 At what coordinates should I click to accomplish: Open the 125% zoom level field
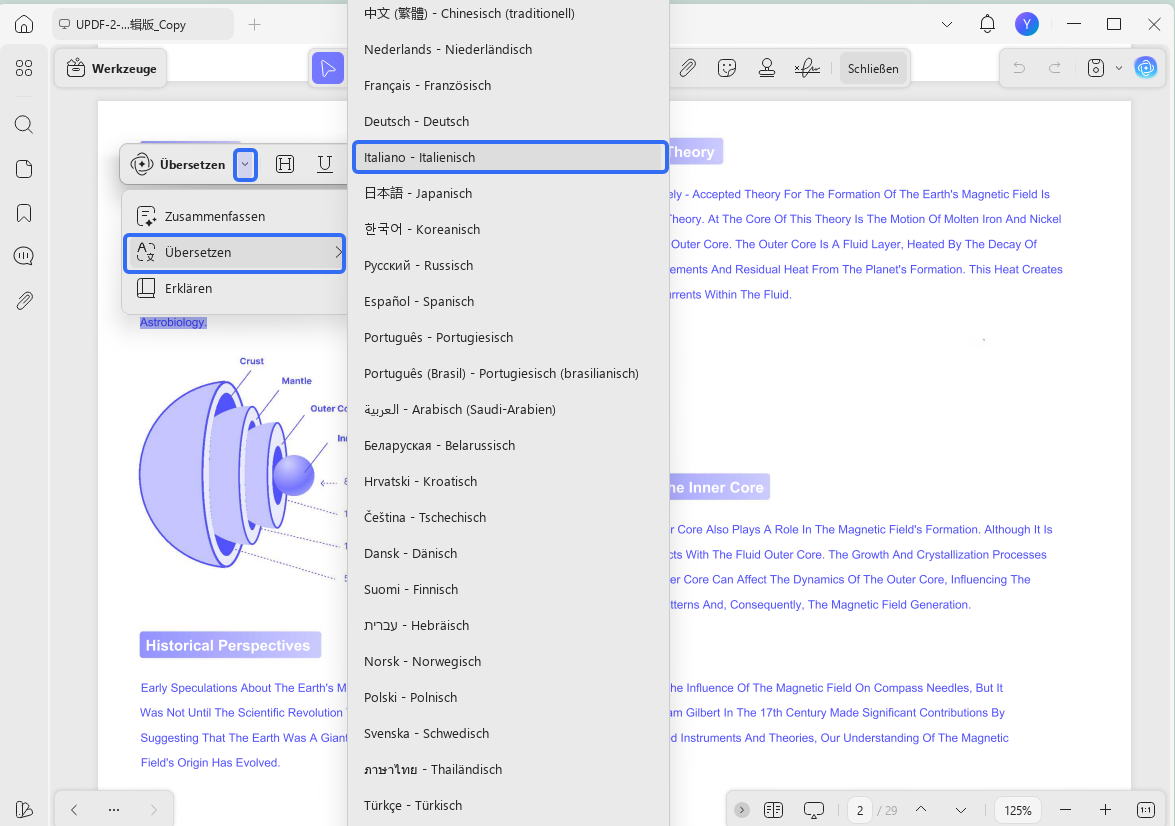1018,810
